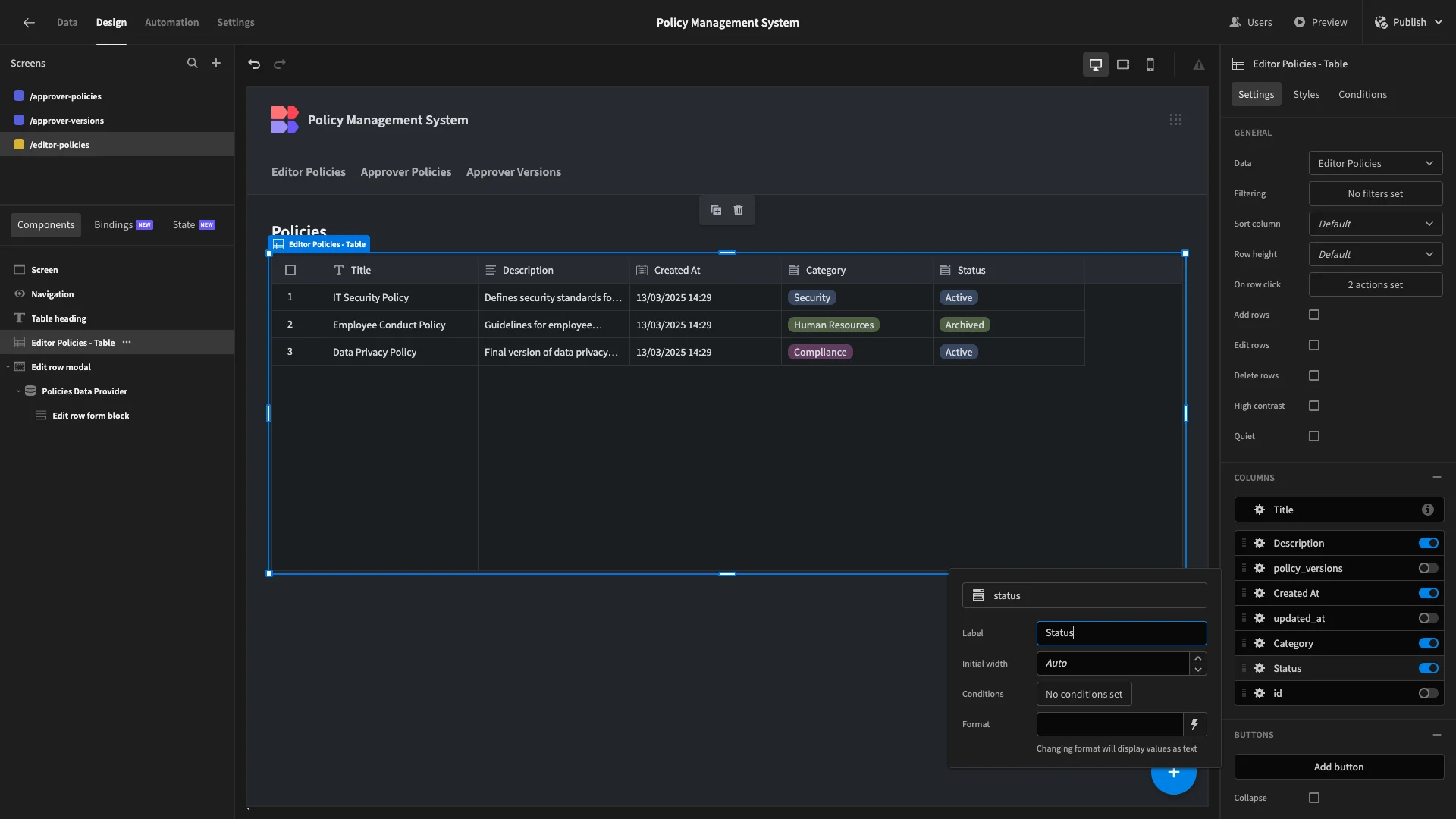Toggle Description column visibility
Screen dimensions: 1456x819
[1429, 543]
